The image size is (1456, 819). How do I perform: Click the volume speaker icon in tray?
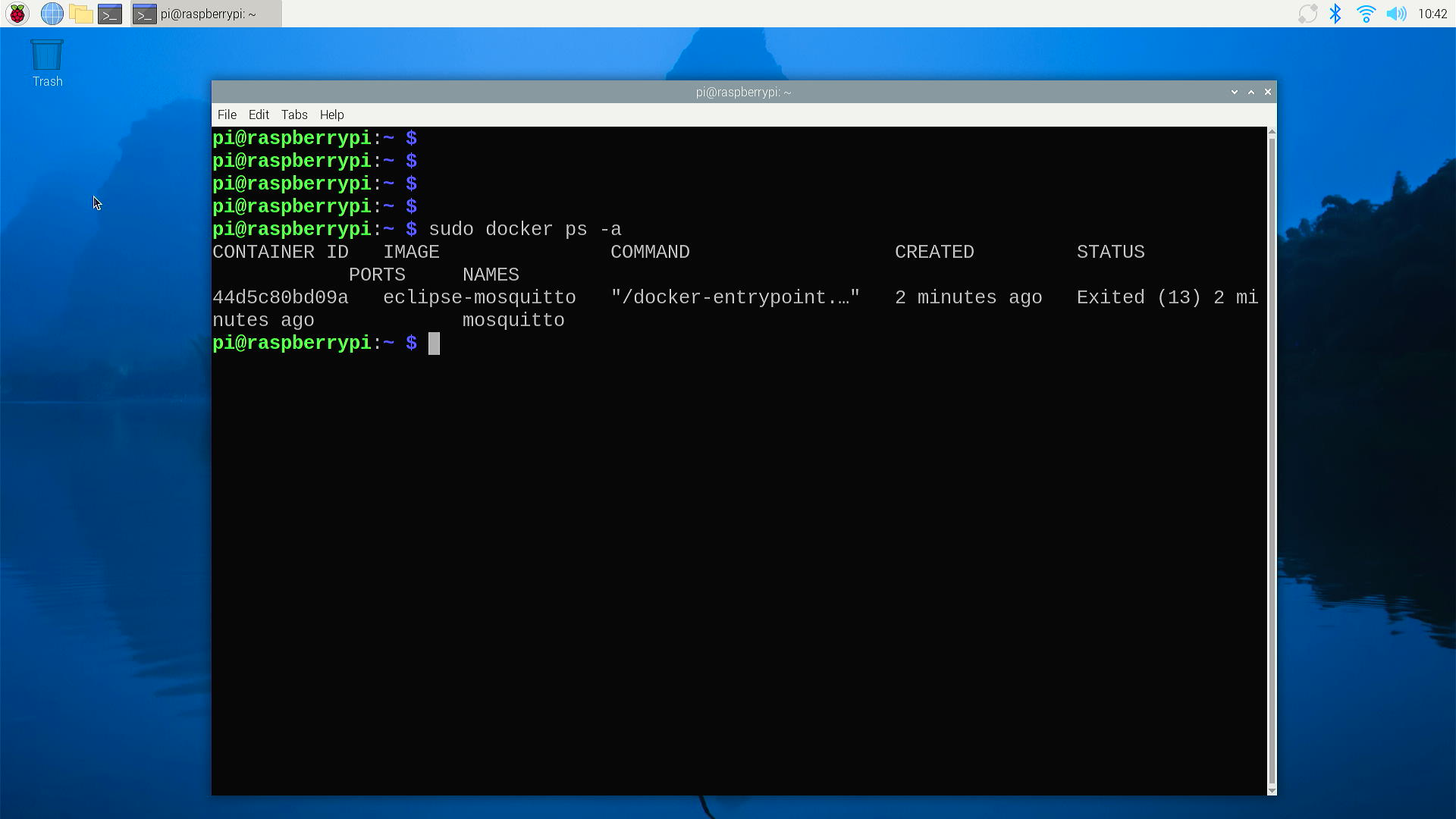[1397, 13]
